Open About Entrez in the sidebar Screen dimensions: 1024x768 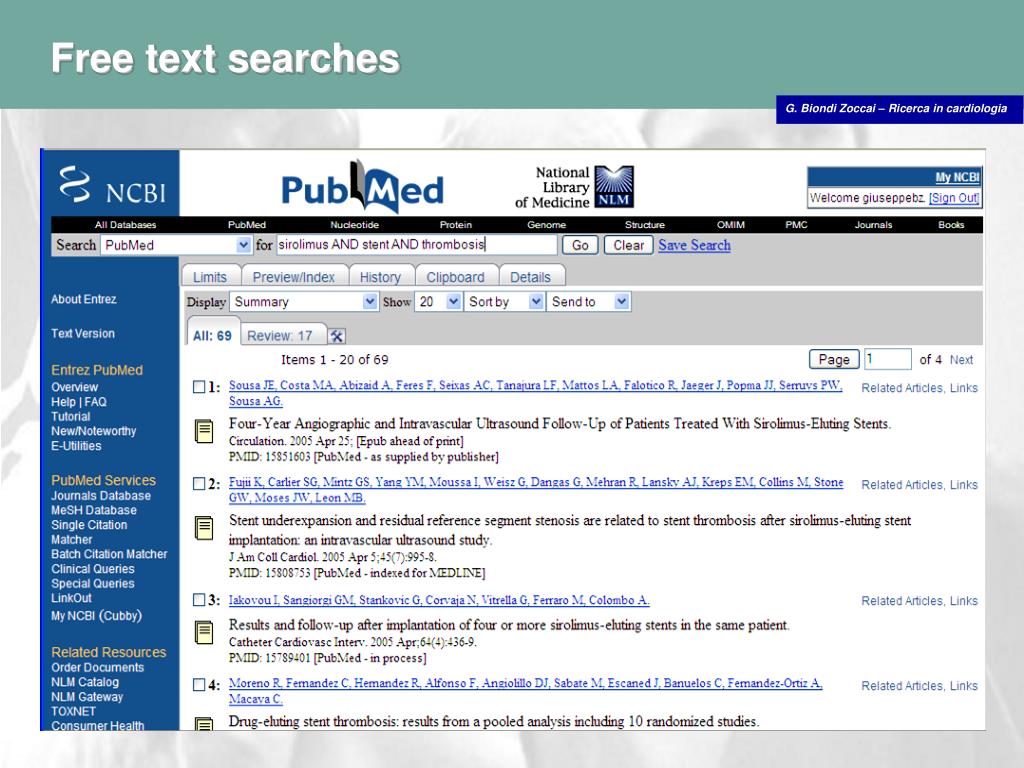(84, 299)
